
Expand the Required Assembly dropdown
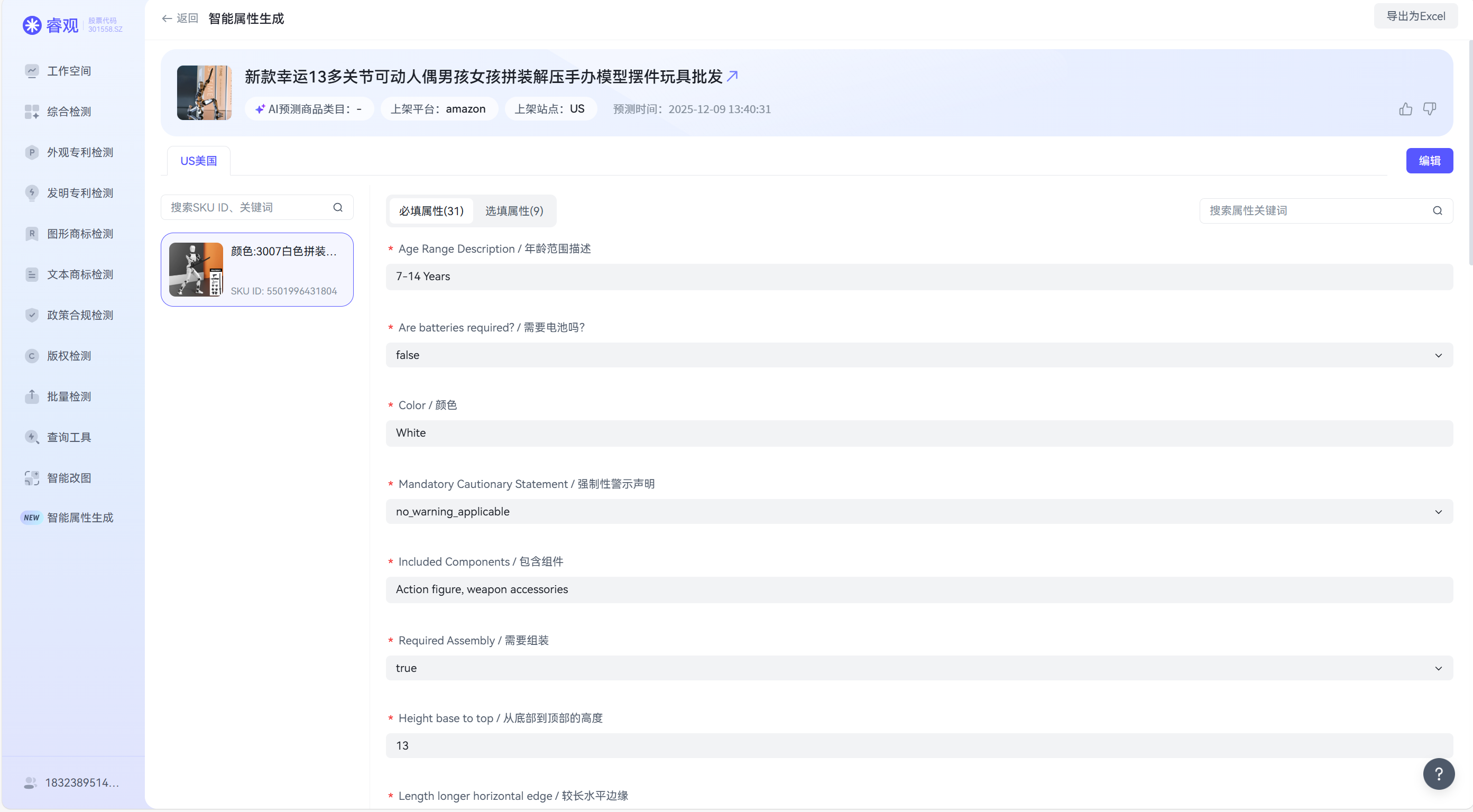pos(1438,668)
